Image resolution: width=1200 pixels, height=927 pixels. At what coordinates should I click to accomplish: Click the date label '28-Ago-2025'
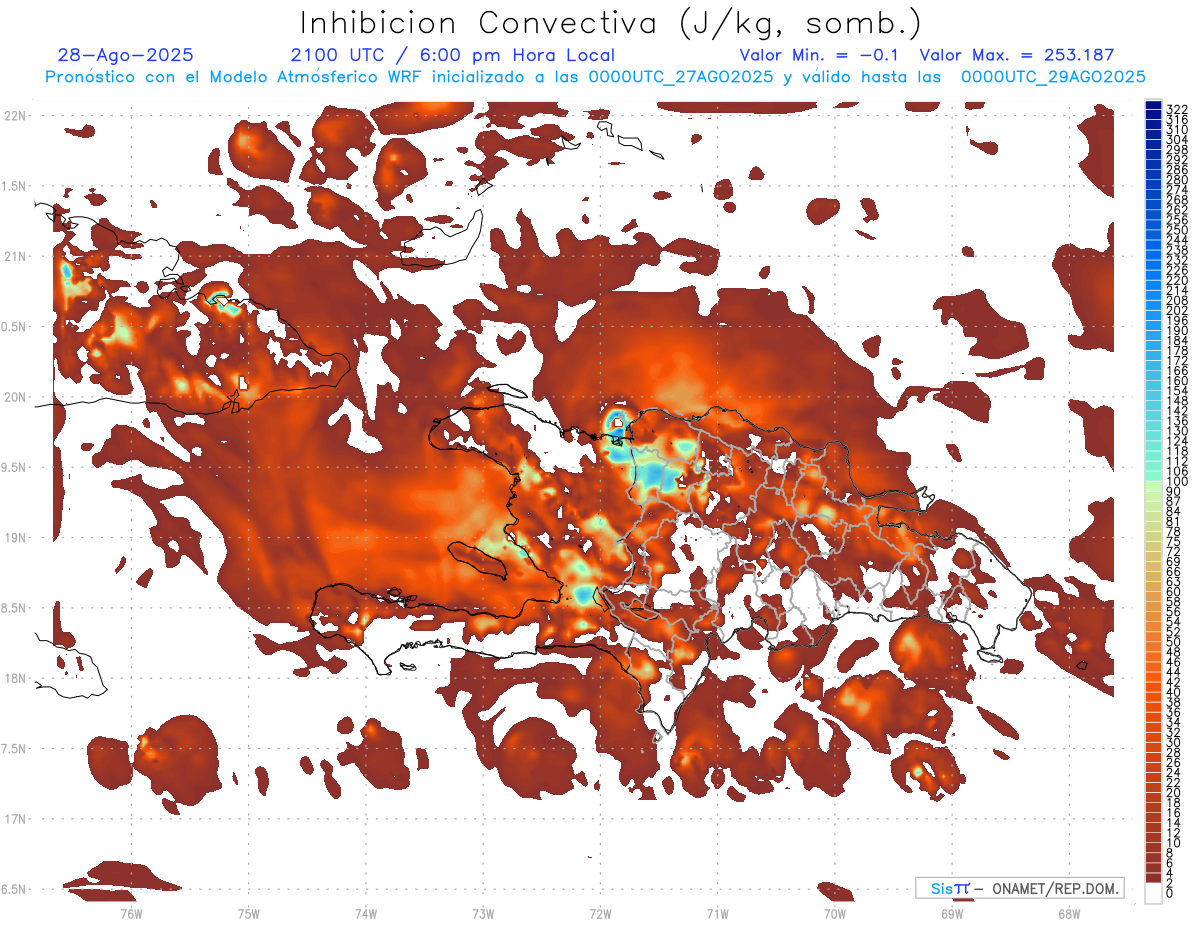click(x=126, y=55)
